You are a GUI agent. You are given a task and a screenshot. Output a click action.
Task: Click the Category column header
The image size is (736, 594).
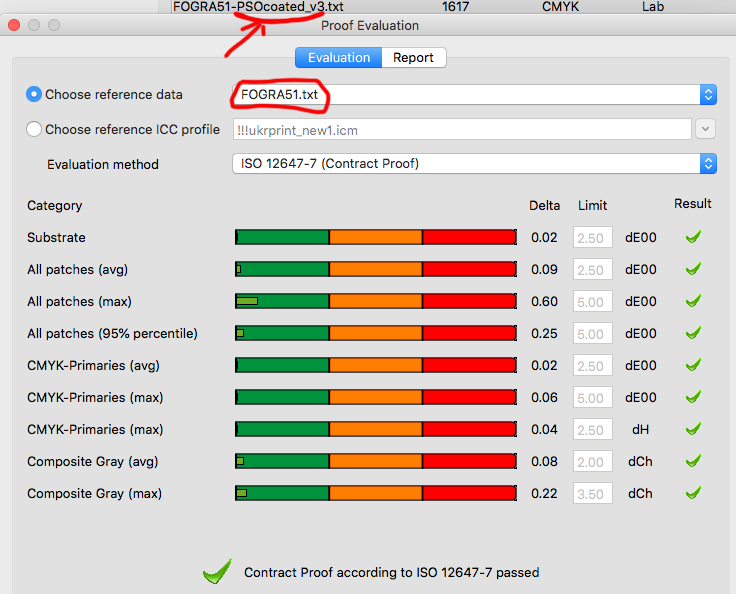click(54, 206)
